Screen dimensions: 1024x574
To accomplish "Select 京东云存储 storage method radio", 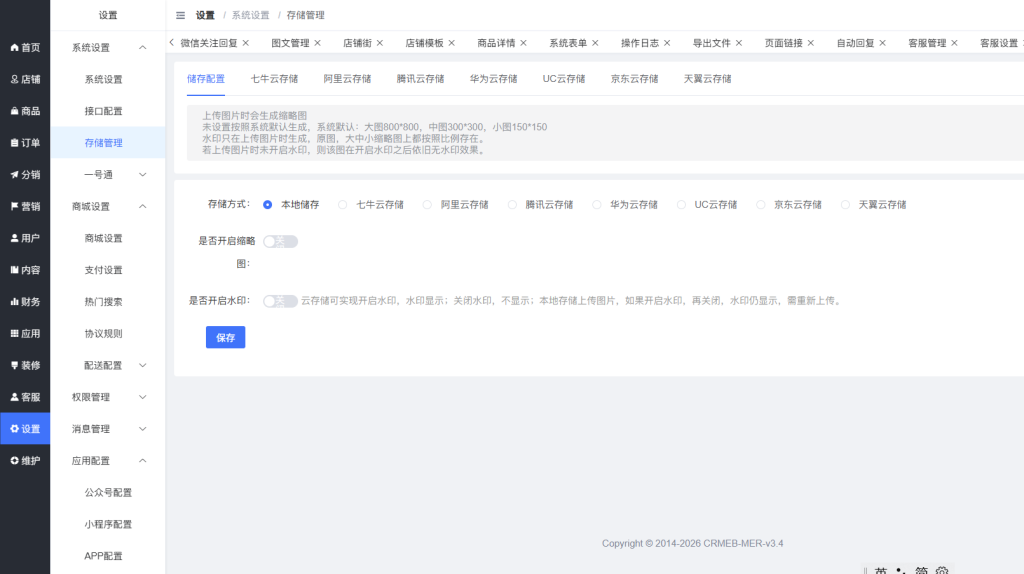I will click(761, 205).
